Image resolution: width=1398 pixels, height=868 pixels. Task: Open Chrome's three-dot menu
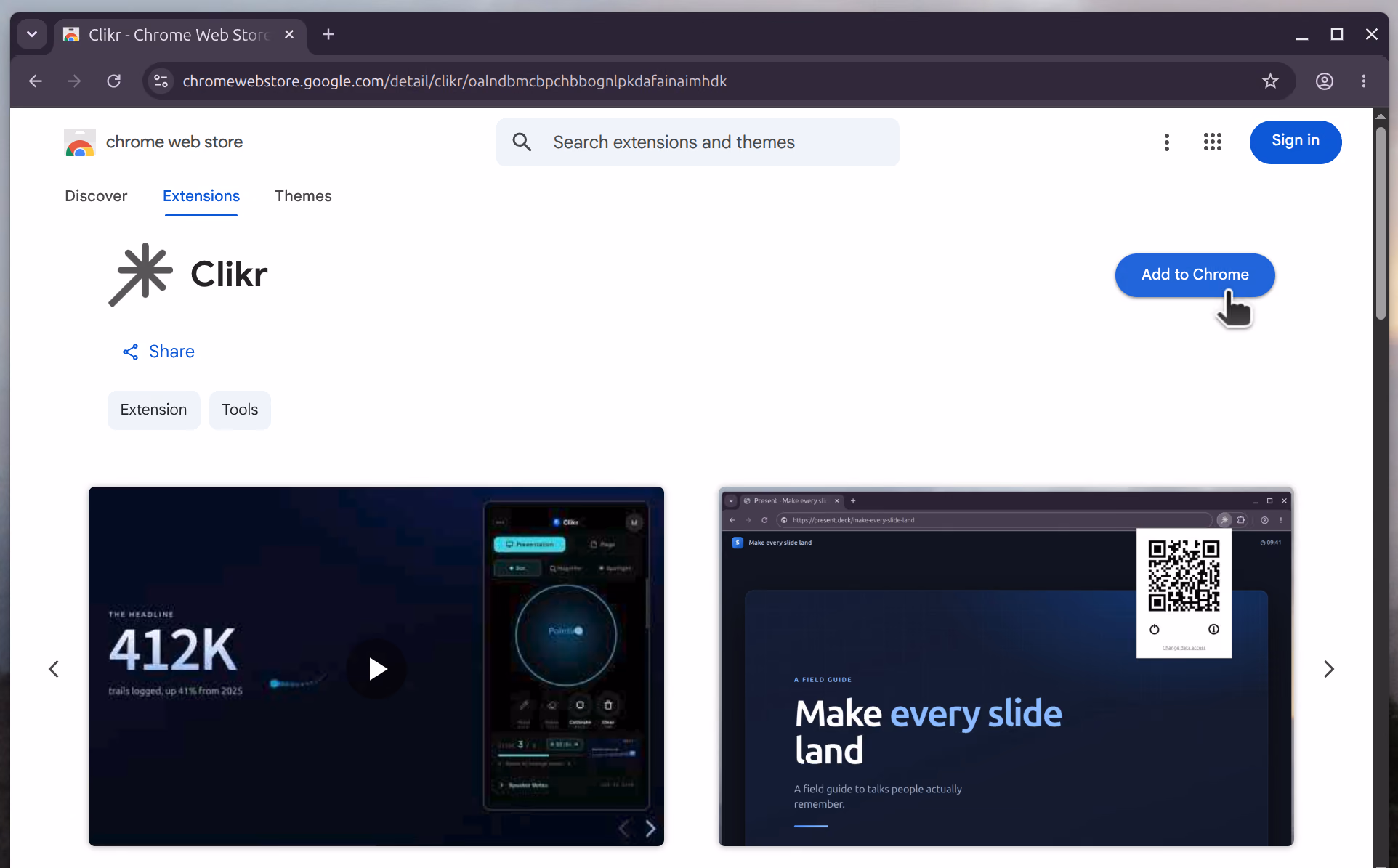tap(1364, 81)
